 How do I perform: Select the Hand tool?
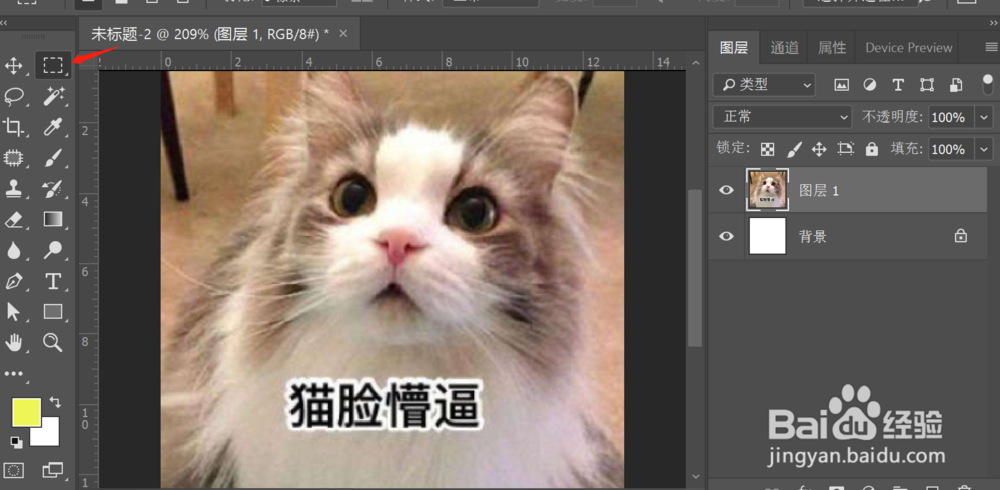point(14,342)
